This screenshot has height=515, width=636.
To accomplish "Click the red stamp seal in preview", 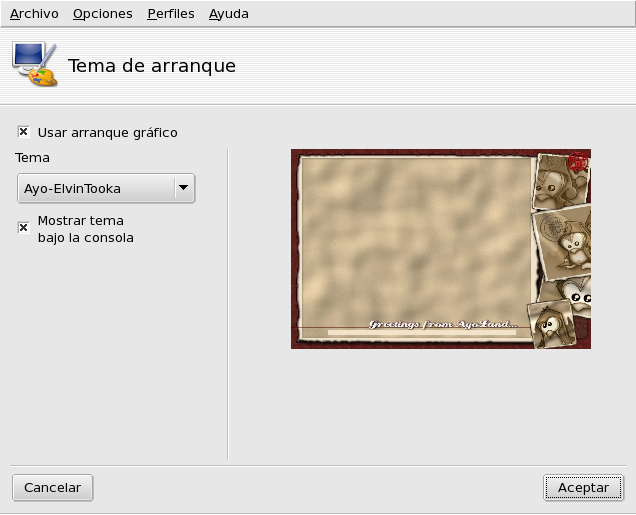I will (578, 161).
